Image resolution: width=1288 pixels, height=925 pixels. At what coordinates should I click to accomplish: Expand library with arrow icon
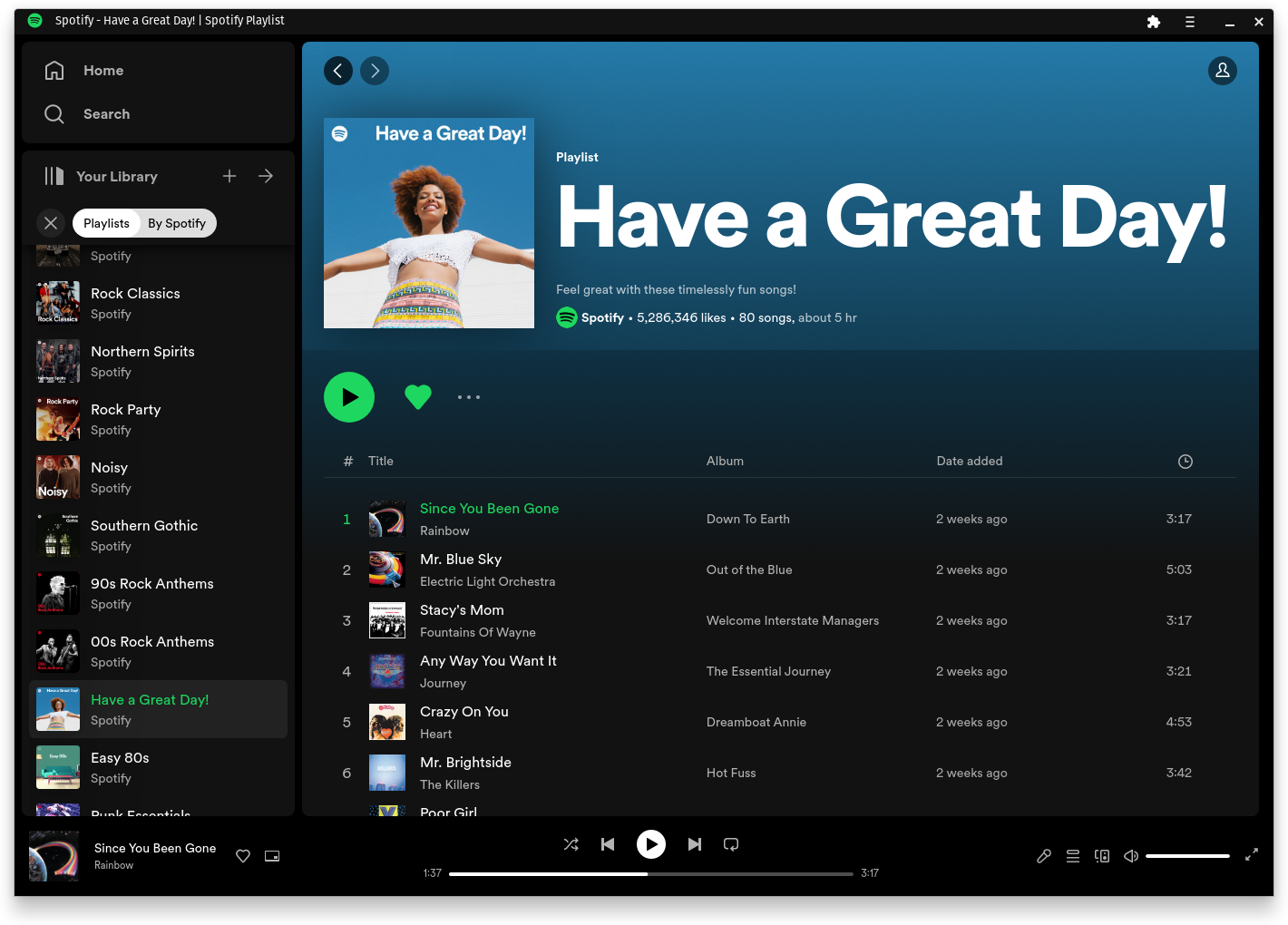tap(266, 176)
